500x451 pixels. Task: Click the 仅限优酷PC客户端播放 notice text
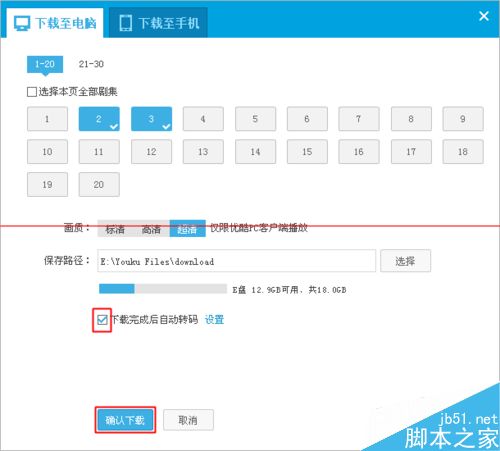click(x=259, y=228)
